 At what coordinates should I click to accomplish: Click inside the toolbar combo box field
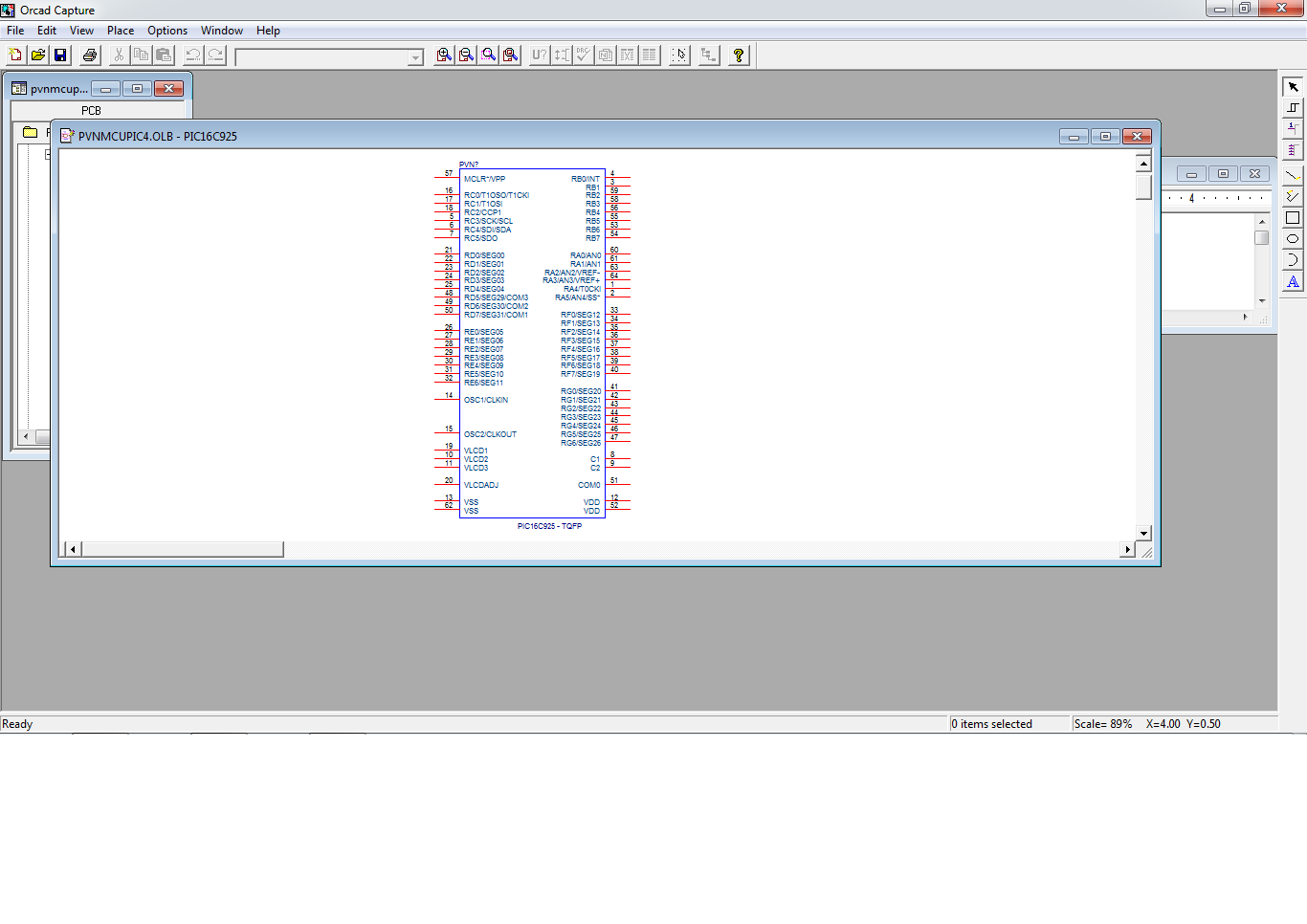pyautogui.click(x=321, y=57)
